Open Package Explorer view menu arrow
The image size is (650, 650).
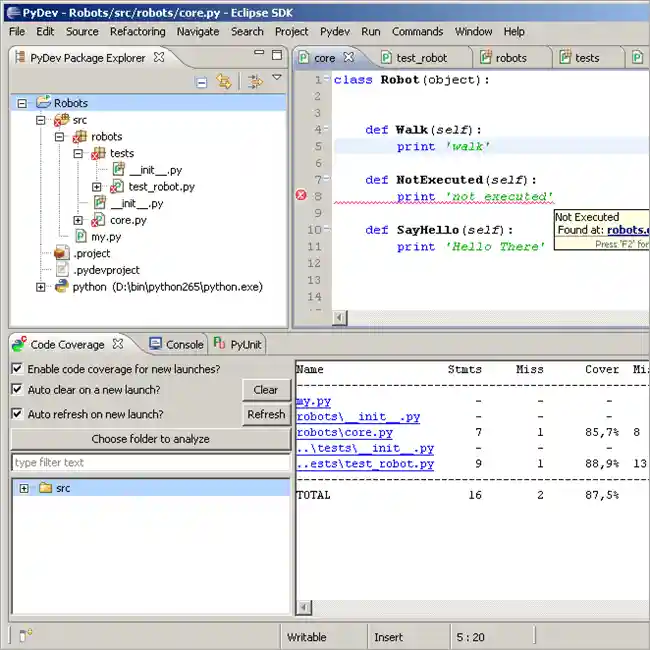pyautogui.click(x=276, y=77)
